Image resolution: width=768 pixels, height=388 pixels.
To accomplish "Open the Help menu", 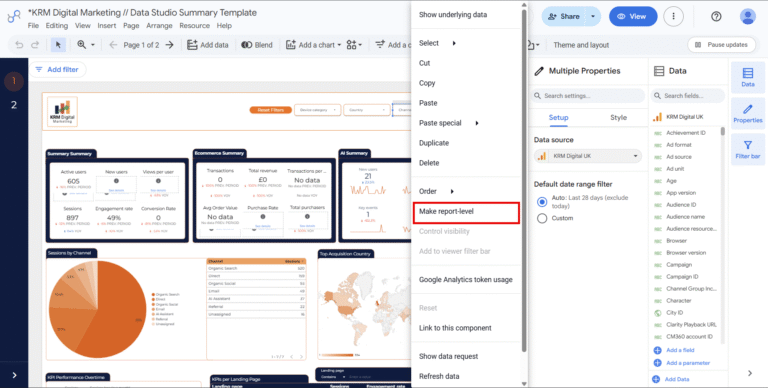I will point(224,25).
